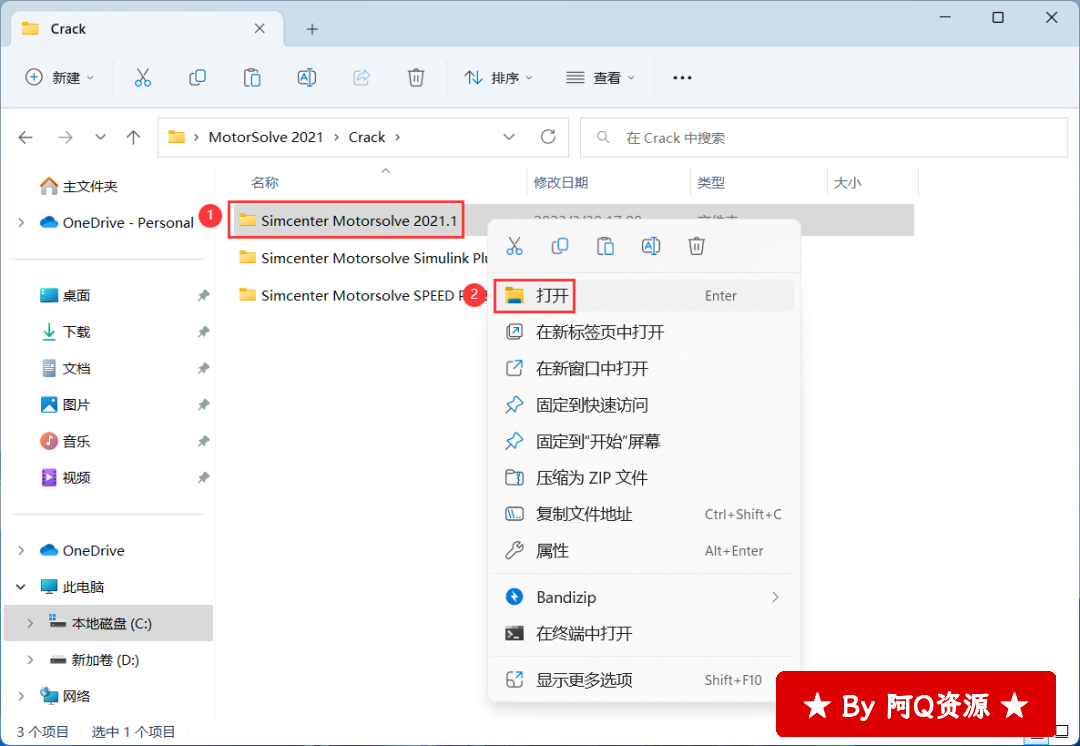Click the delete icon in the context menu
This screenshot has height=746, width=1080.
click(x=697, y=246)
